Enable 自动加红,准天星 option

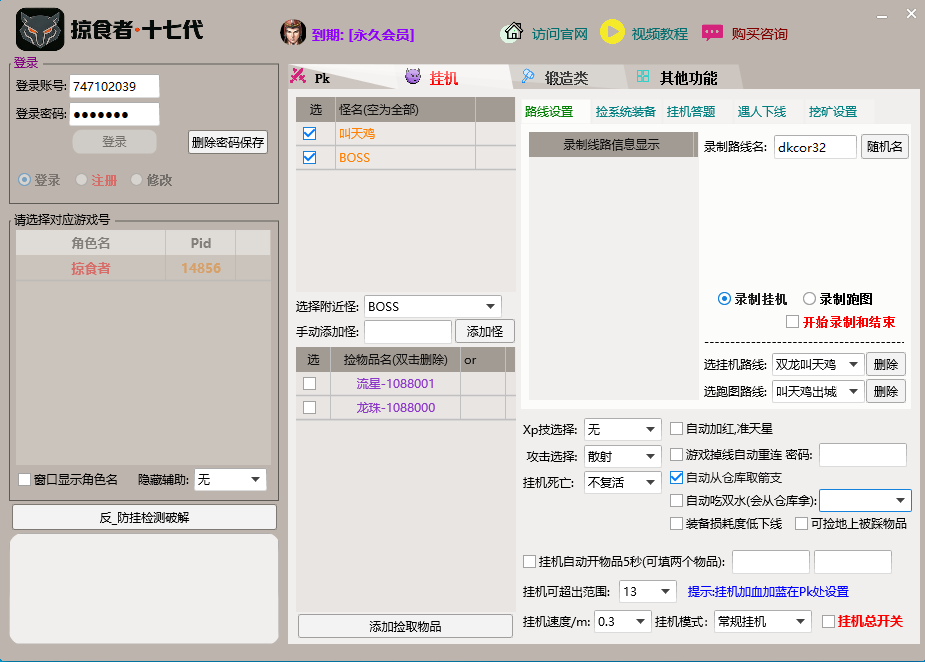click(x=676, y=430)
